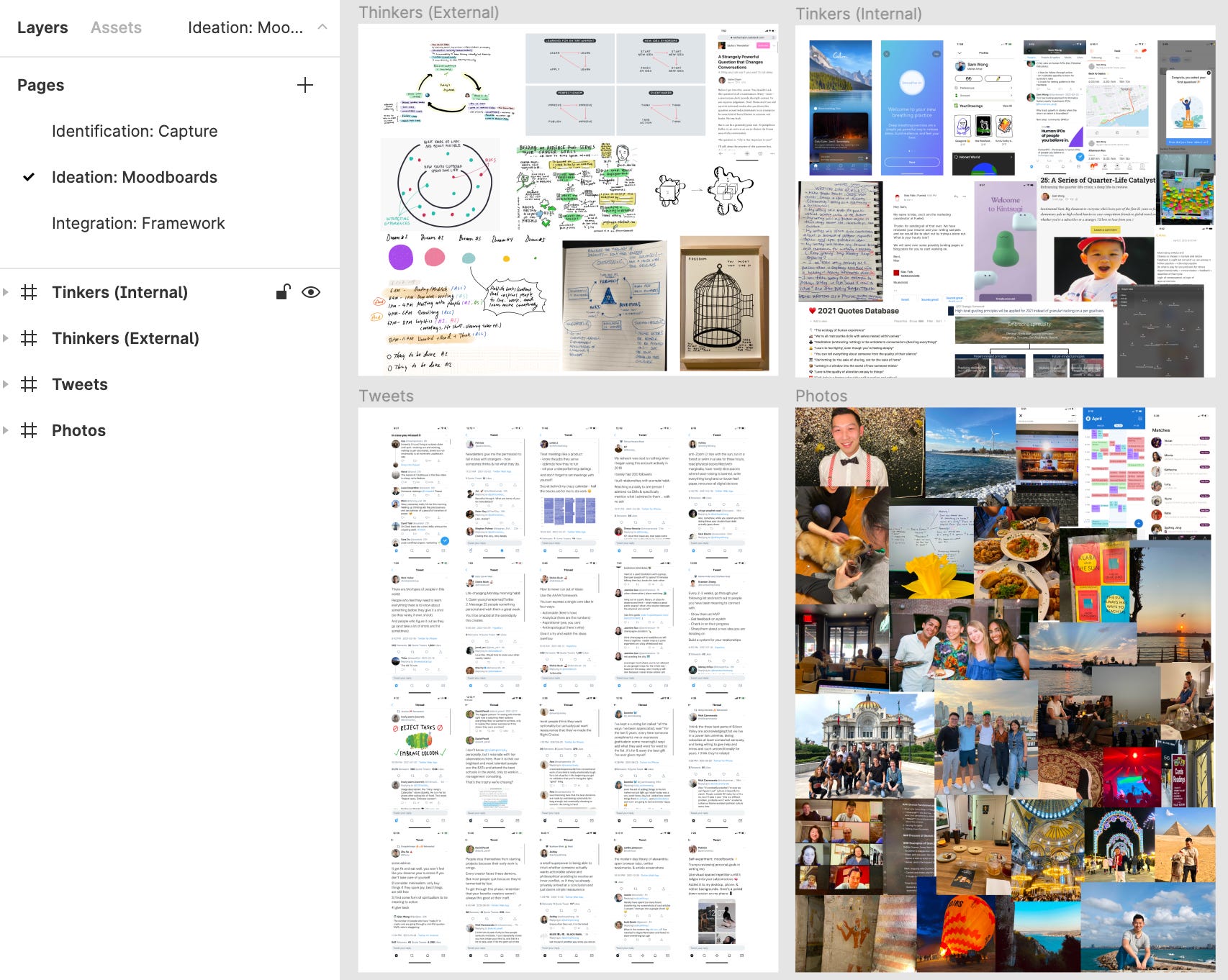Select the purple dream circle in Thinkers frame
Viewport: 1228px width, 980px height.
400,257
